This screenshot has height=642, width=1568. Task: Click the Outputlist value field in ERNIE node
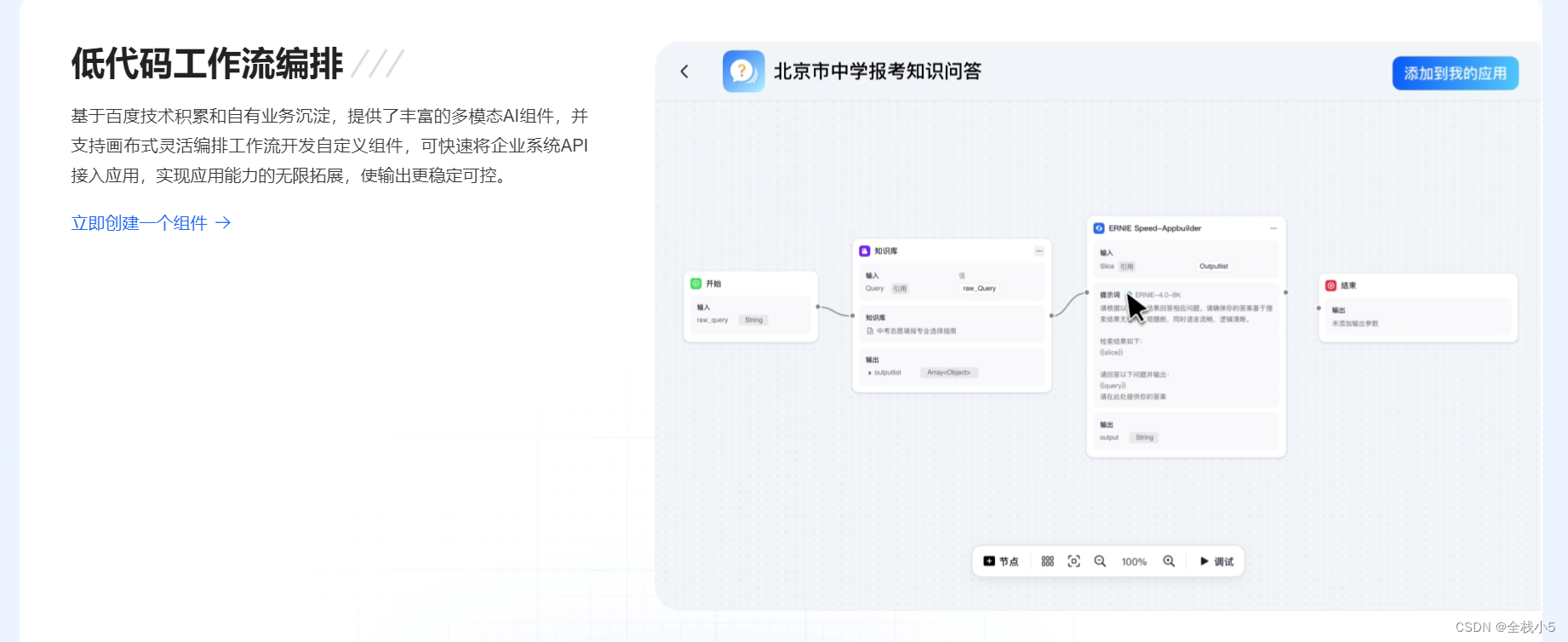[x=1214, y=267]
